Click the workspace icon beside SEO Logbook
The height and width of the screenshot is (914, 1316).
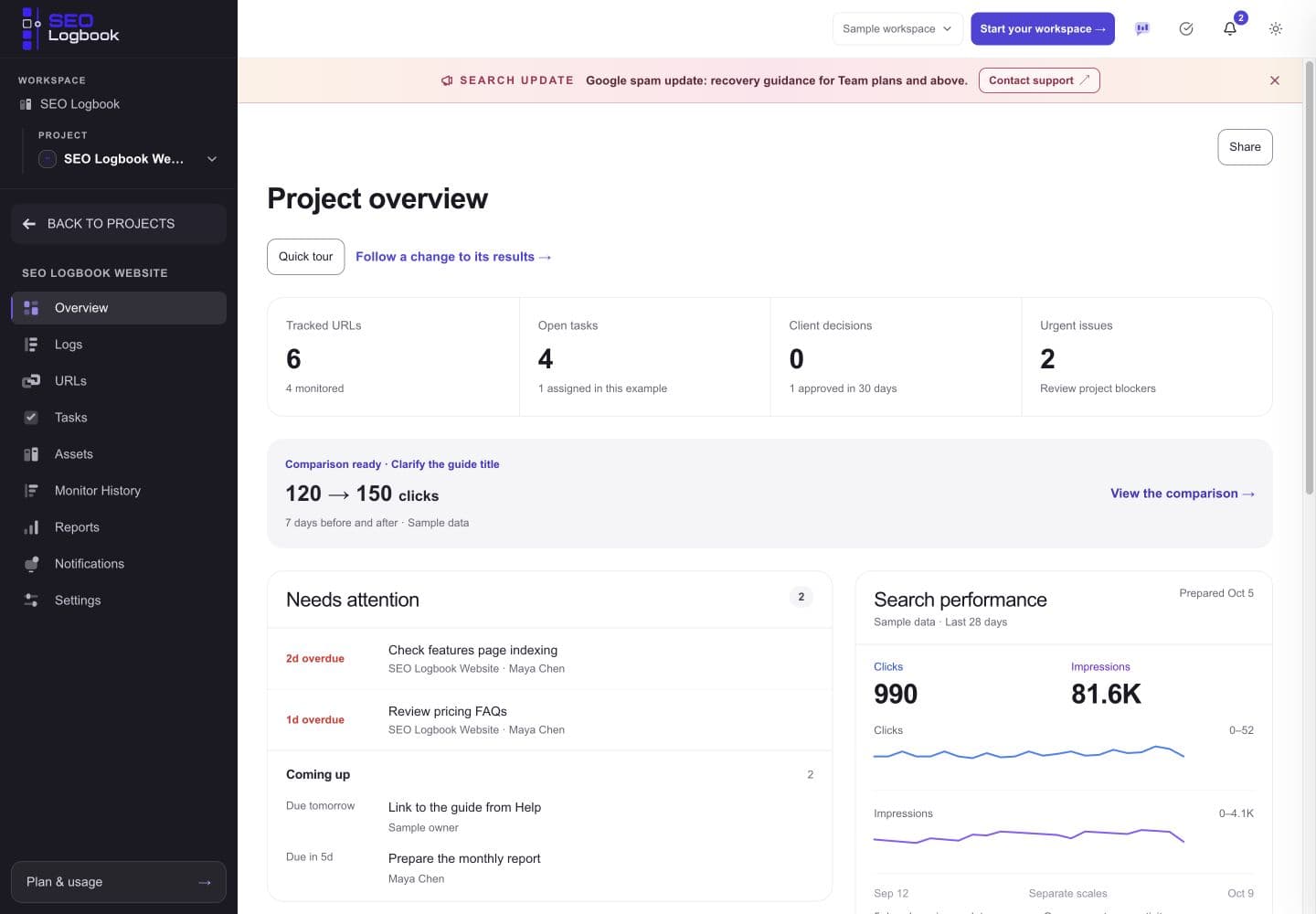click(x=26, y=104)
